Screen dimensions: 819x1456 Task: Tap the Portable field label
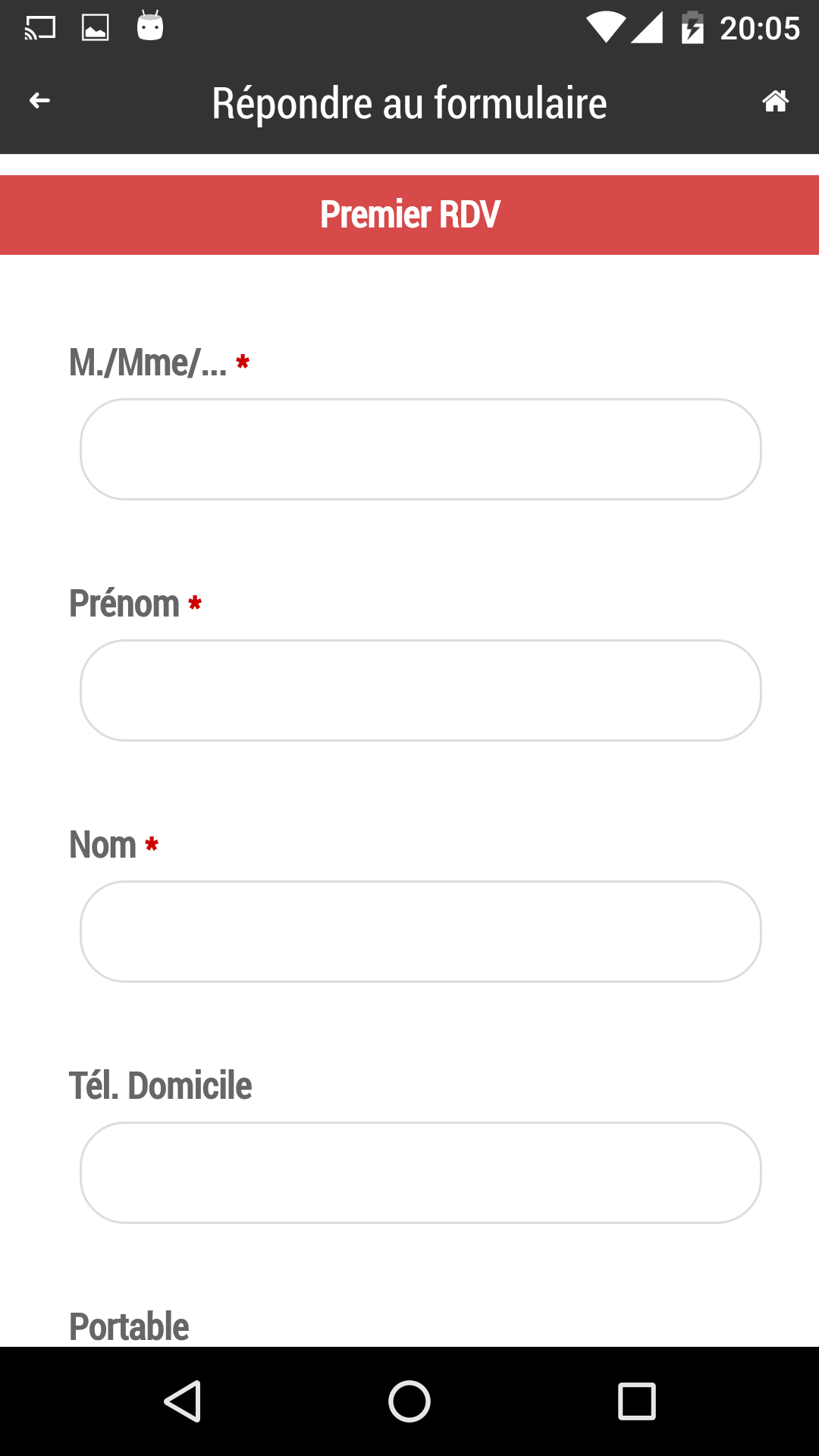tap(129, 1326)
